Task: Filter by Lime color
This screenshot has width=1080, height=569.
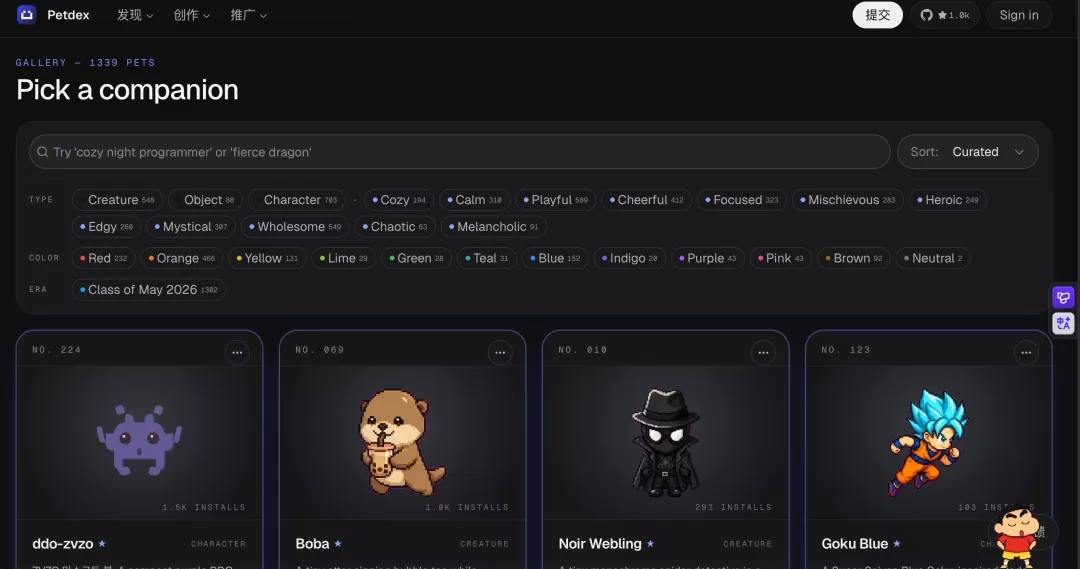Action: click(343, 258)
